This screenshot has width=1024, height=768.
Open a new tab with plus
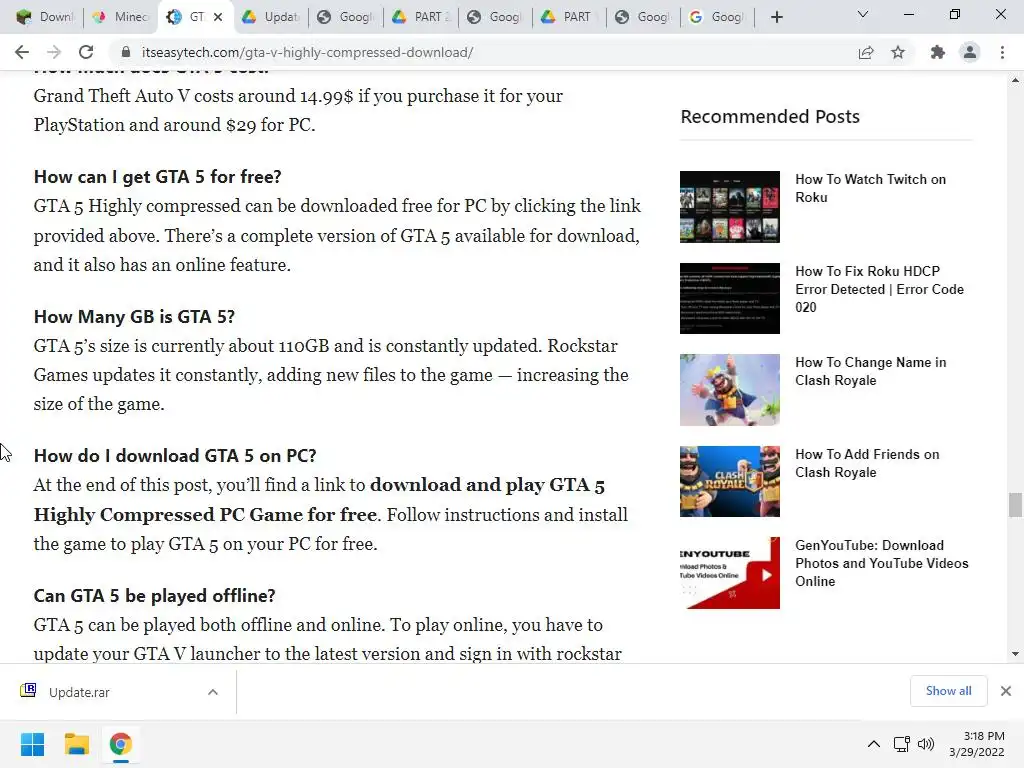pyautogui.click(x=776, y=17)
